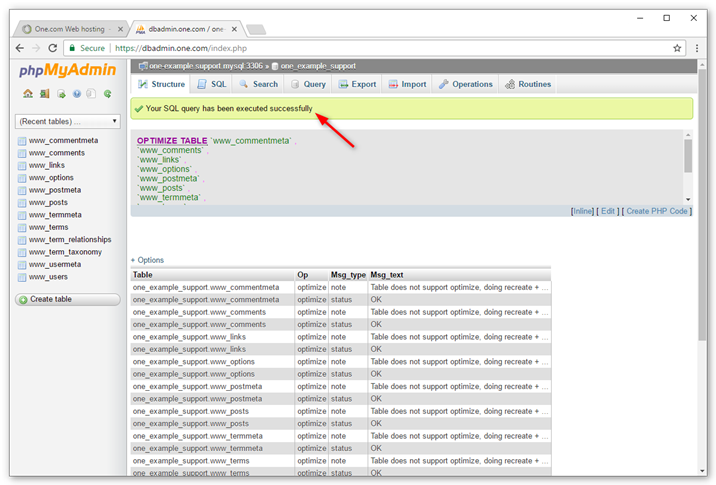Select www_options table in the sidebar

50,177
